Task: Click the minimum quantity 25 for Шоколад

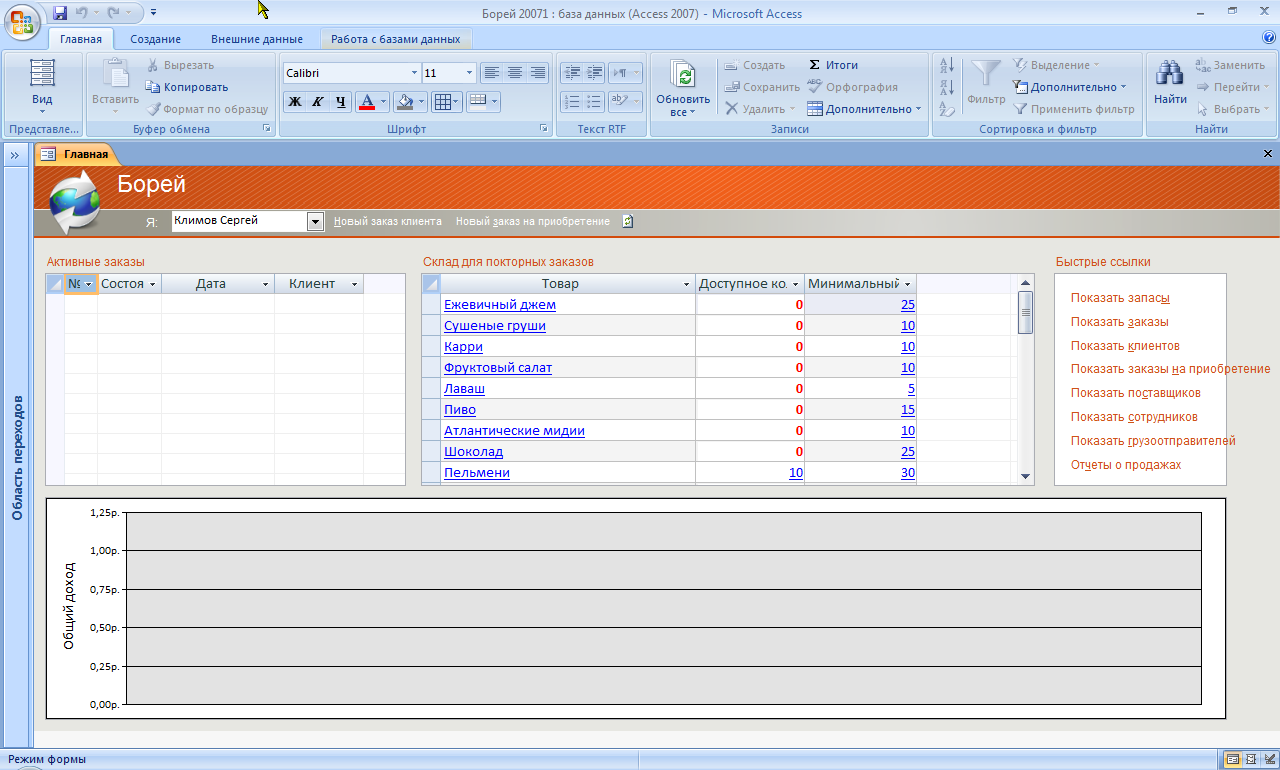Action: [x=907, y=451]
